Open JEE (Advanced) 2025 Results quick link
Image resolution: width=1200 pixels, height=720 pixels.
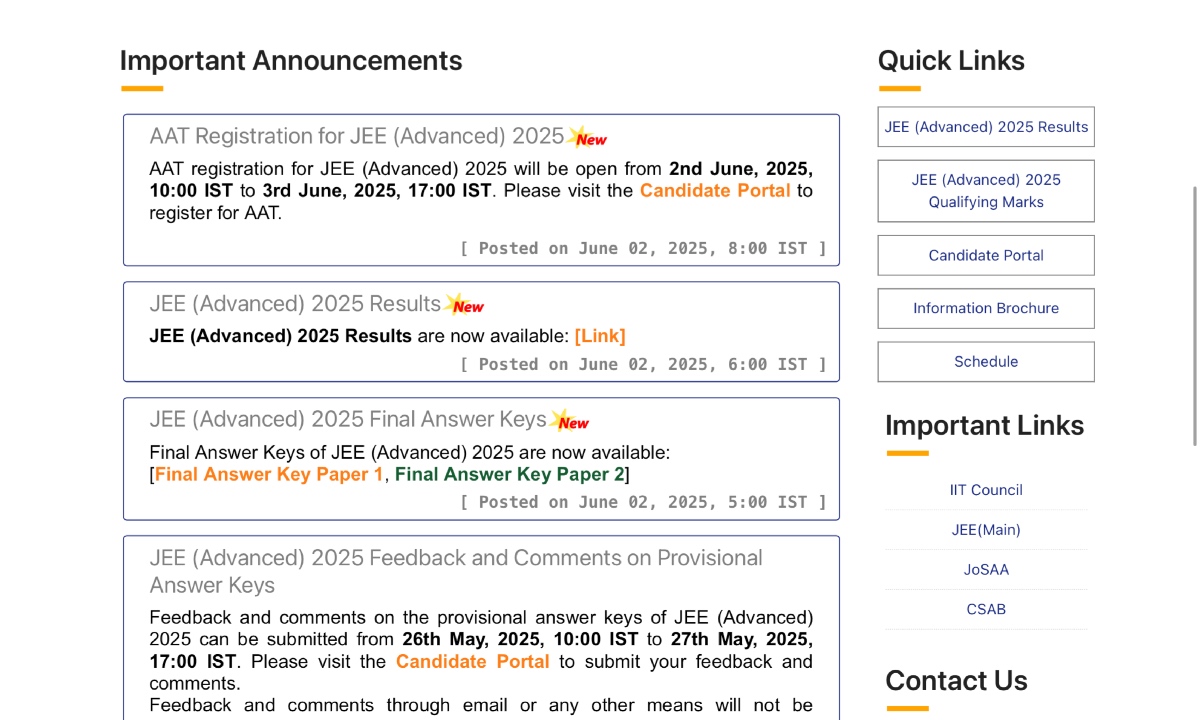tap(986, 127)
